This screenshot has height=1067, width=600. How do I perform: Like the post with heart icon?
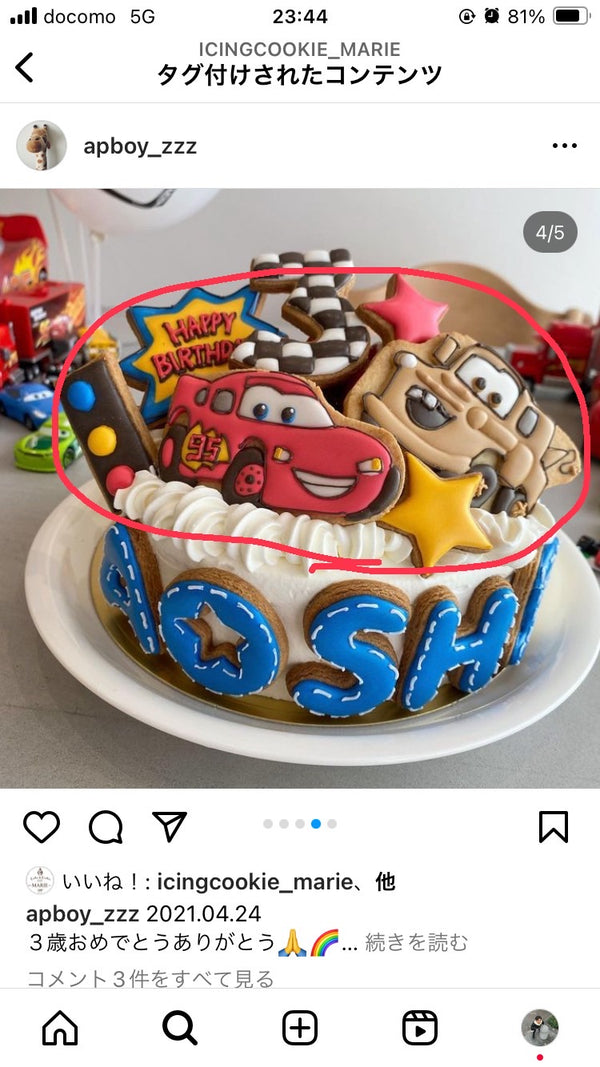point(41,827)
